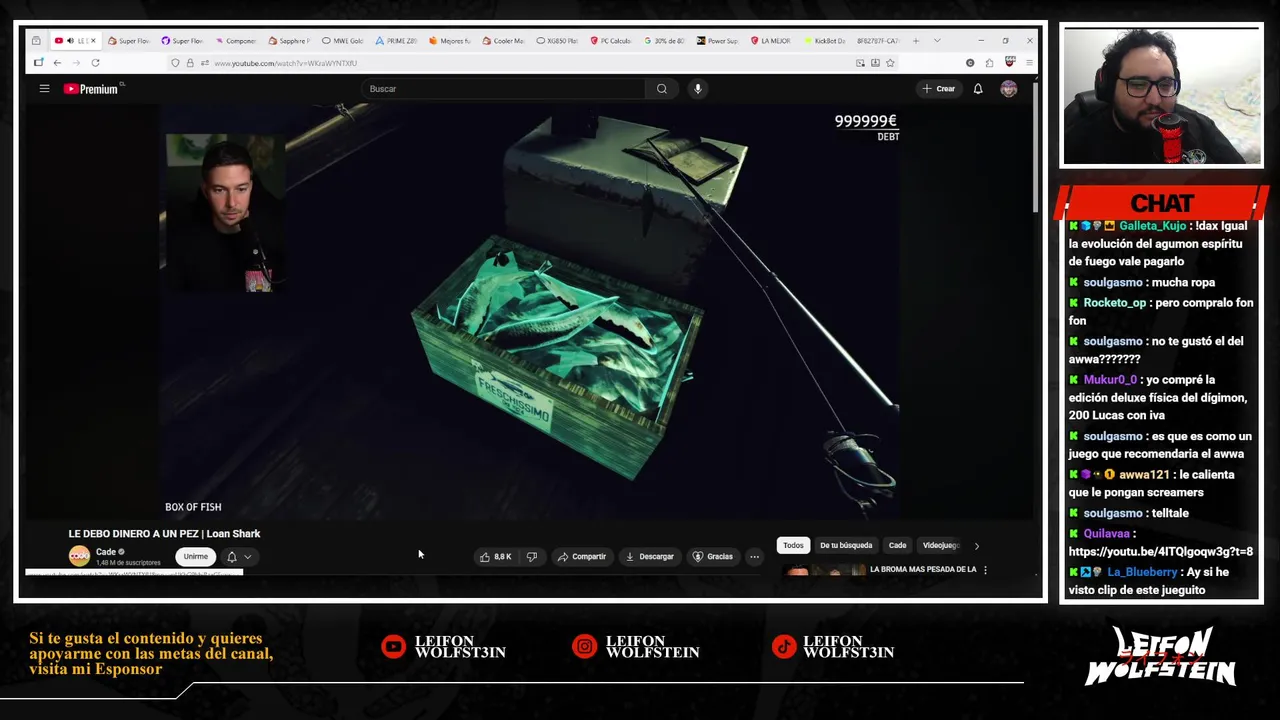
Task: Click the Loan Shark video player
Action: click(530, 311)
